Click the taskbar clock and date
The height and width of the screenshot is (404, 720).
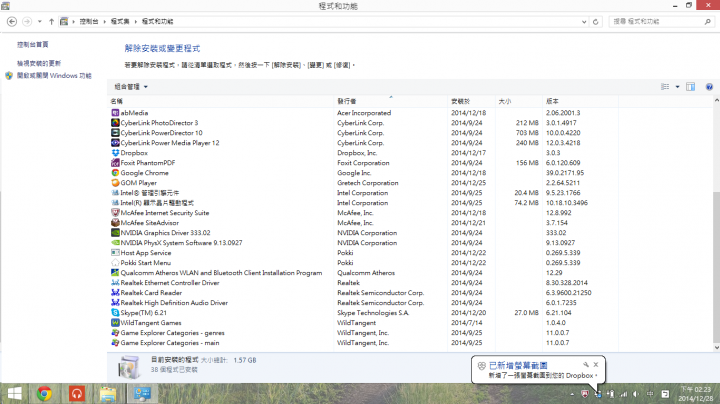(695, 394)
